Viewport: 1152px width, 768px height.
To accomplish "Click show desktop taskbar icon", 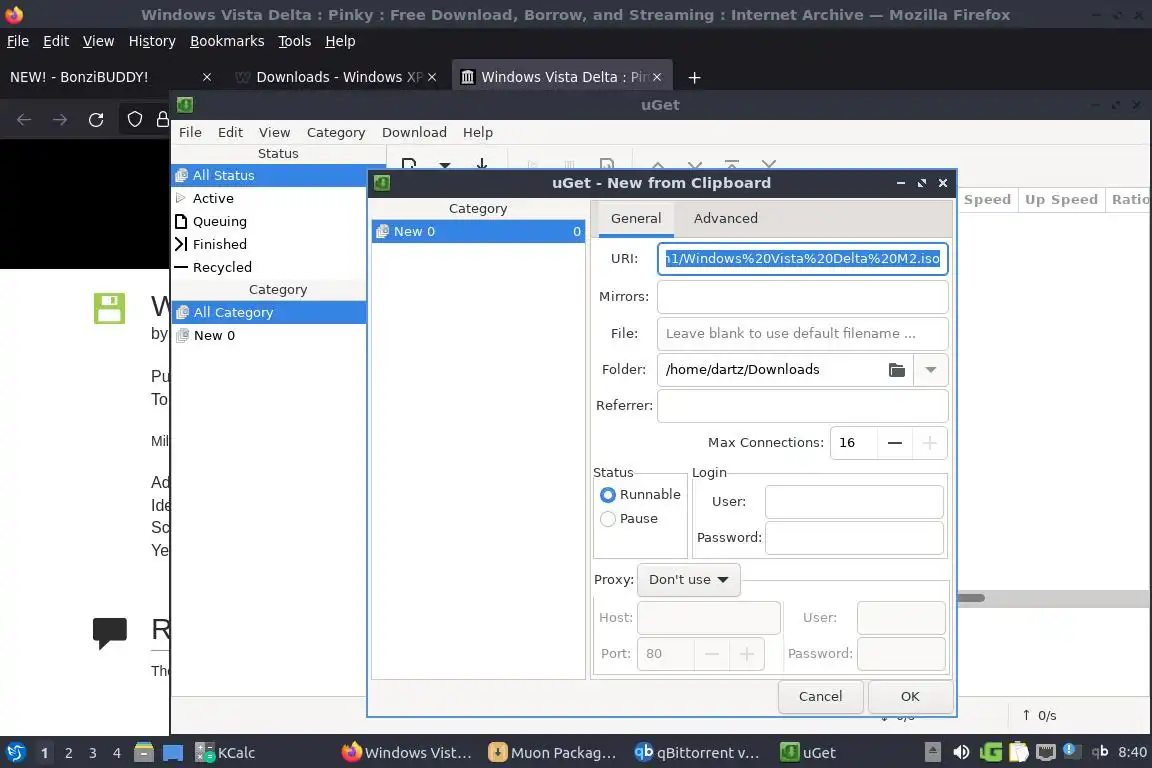I will click(x=173, y=753).
